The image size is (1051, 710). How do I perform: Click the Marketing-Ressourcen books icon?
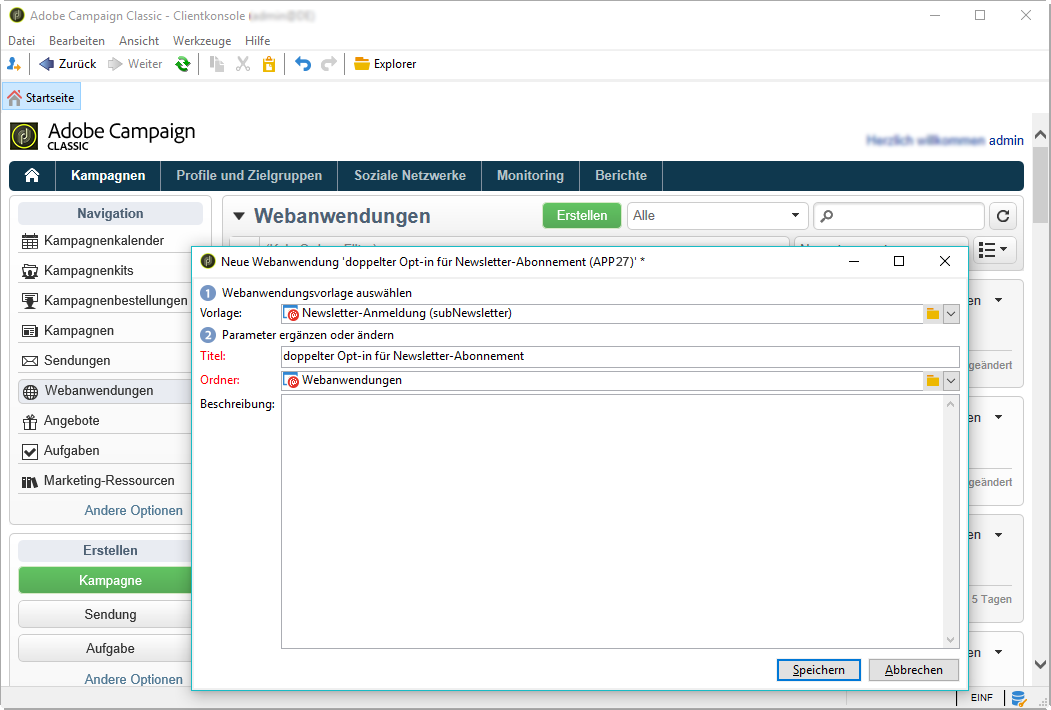pyautogui.click(x=29, y=481)
